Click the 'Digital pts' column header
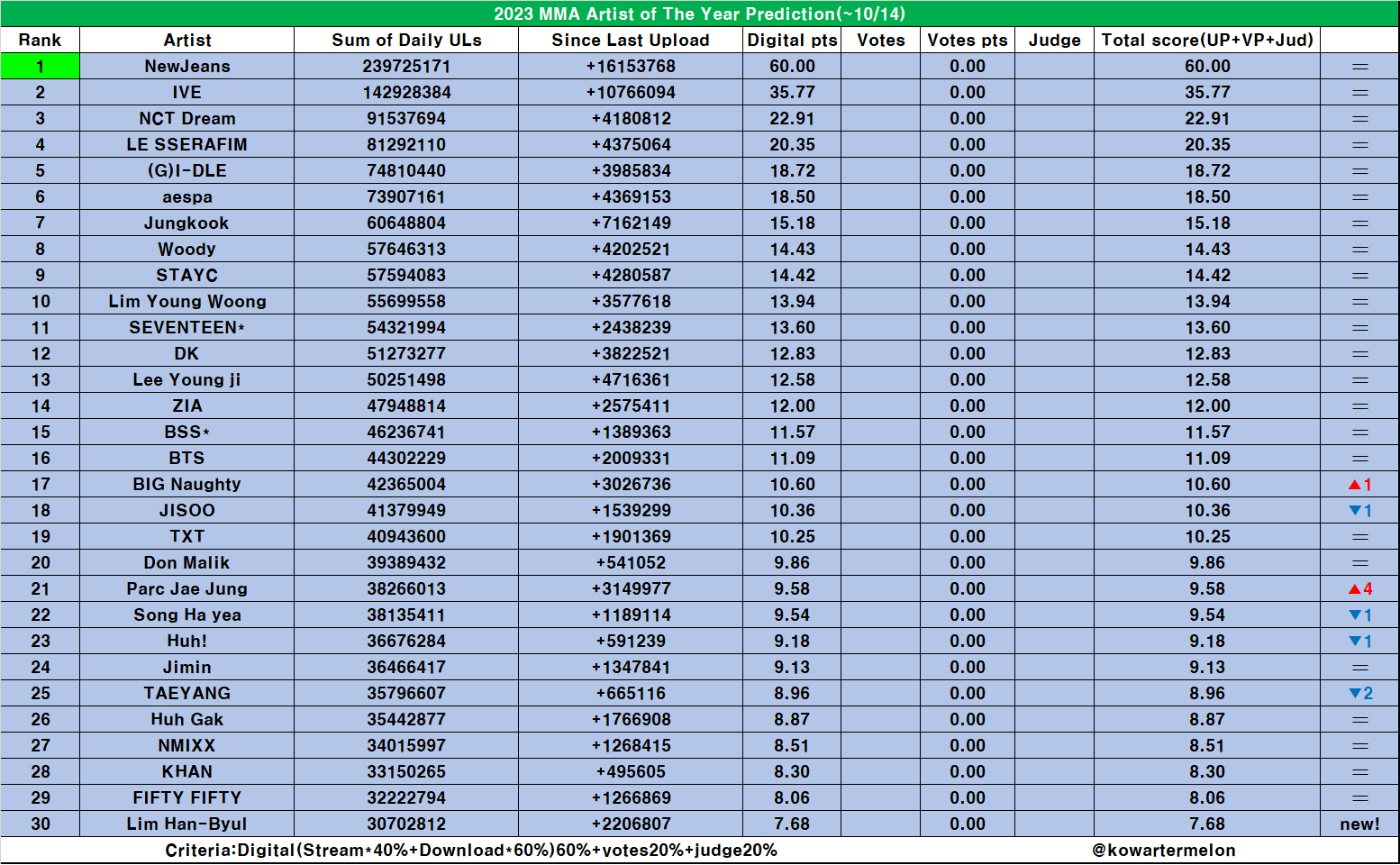This screenshot has width=1400, height=865. tap(793, 40)
